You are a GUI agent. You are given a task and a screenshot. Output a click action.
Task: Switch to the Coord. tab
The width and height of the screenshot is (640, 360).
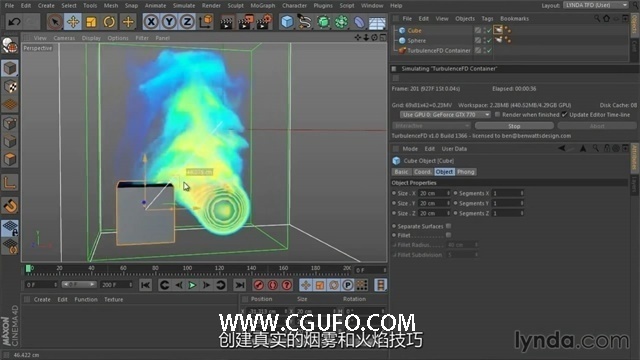pyautogui.click(x=422, y=172)
